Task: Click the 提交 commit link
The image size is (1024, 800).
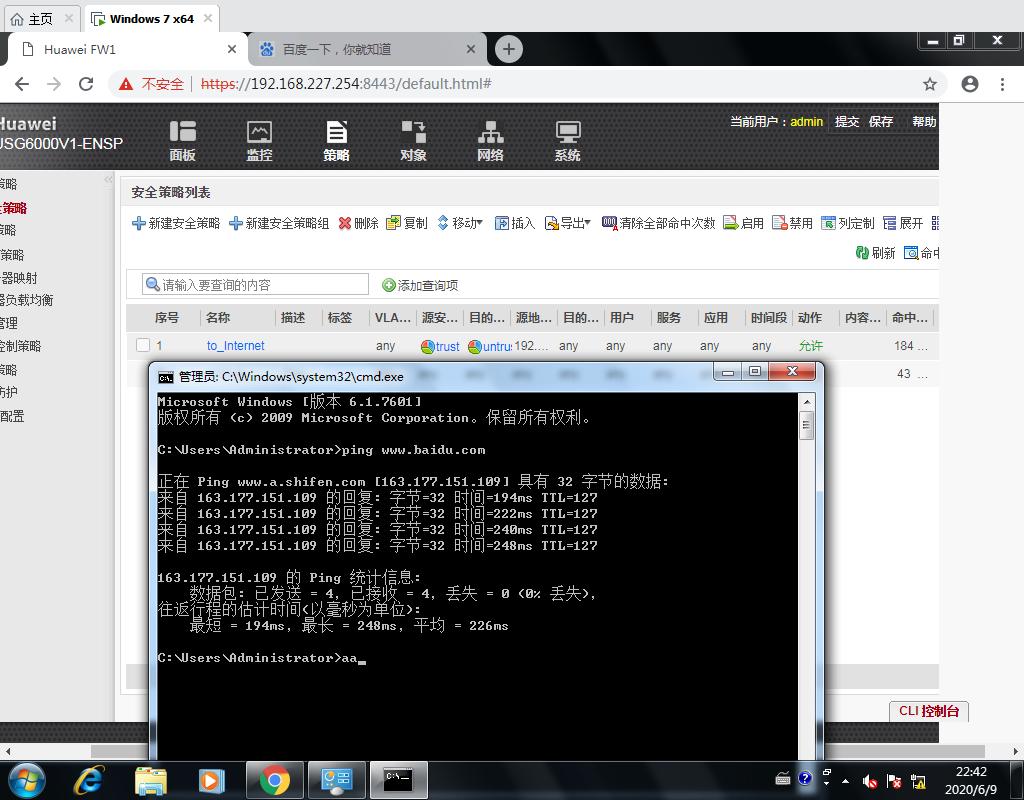Action: 847,121
